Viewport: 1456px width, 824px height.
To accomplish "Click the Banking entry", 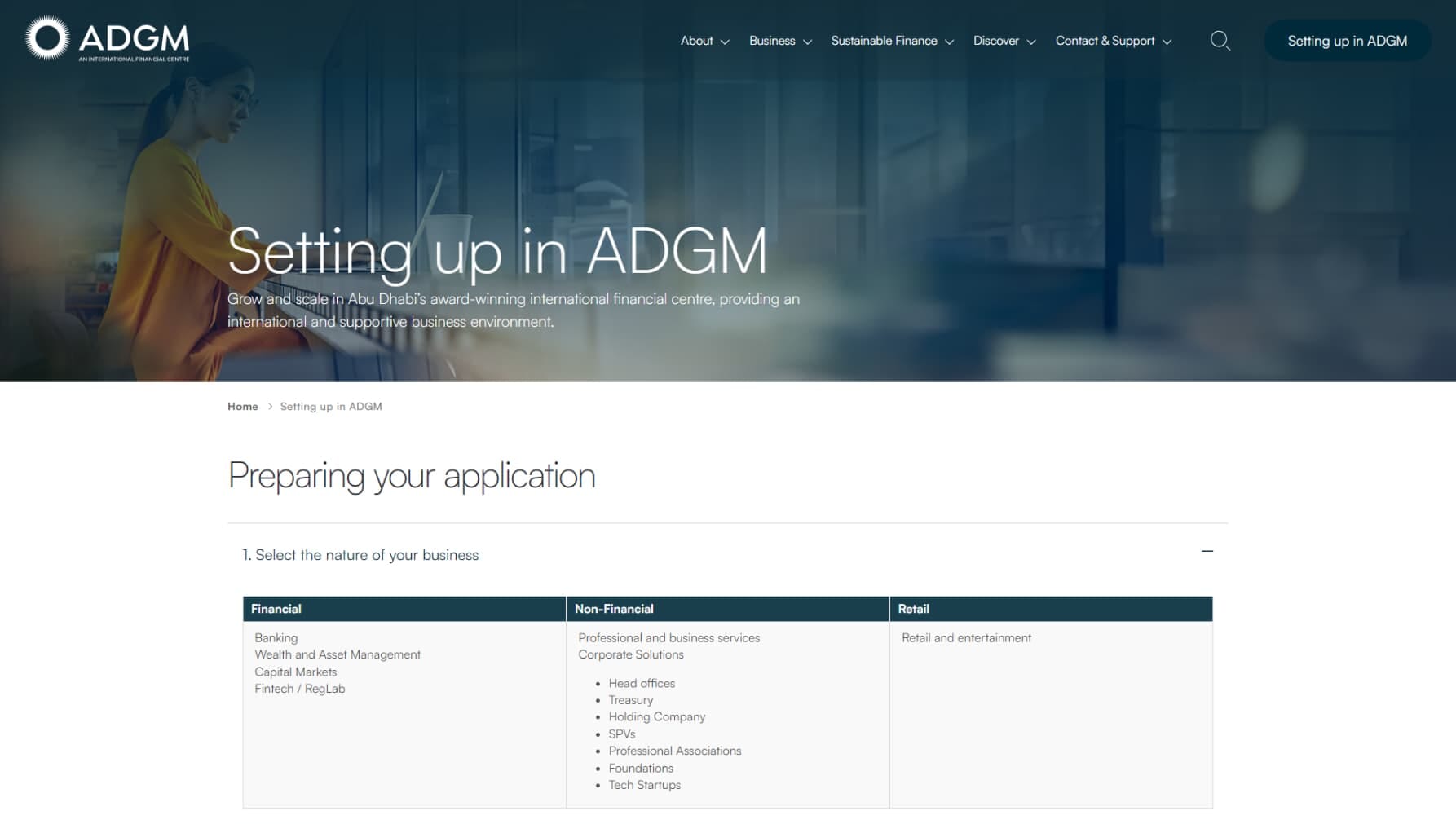I will tap(276, 638).
